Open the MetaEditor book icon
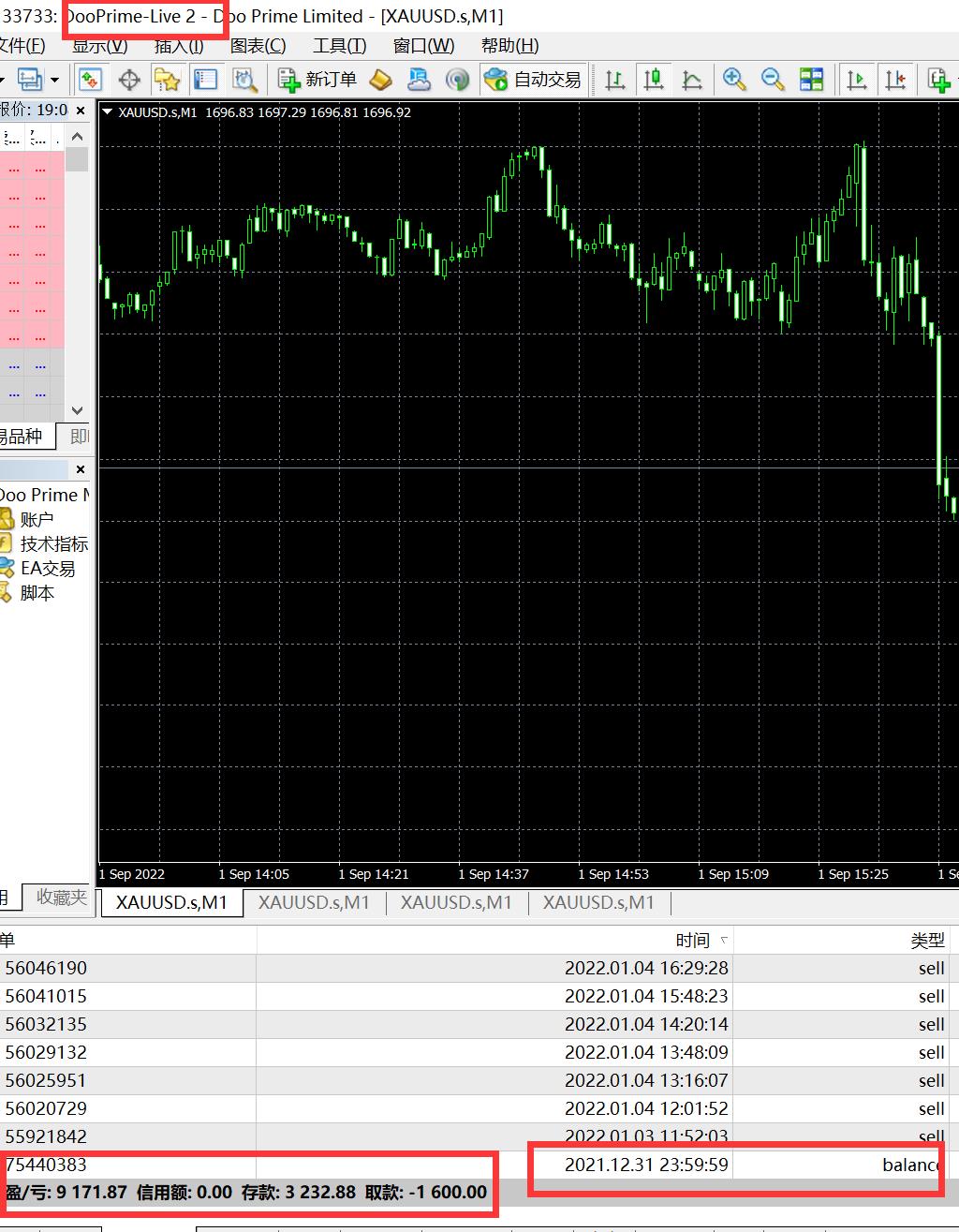 click(380, 80)
